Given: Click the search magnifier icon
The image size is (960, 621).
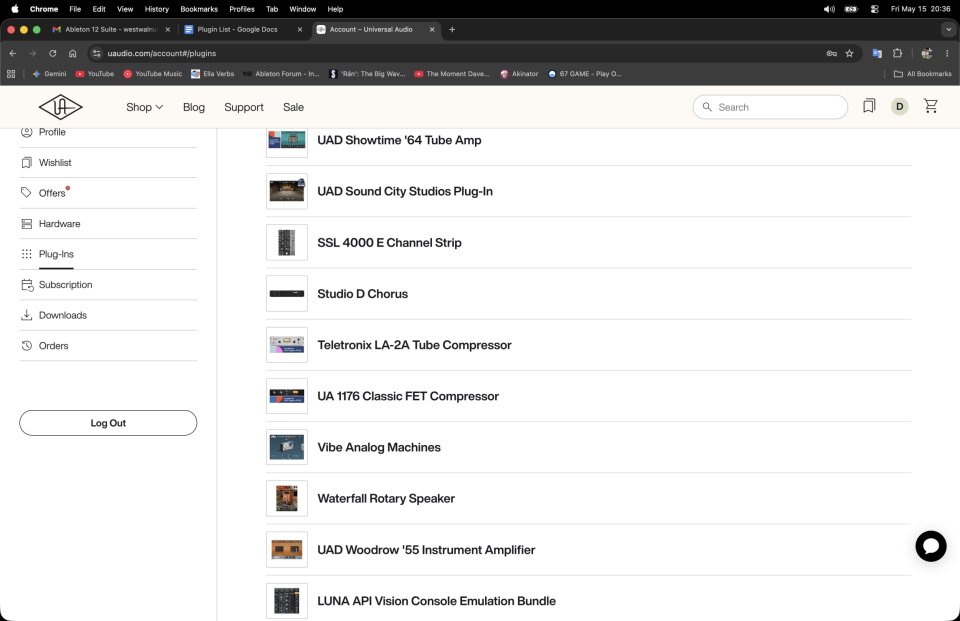Looking at the screenshot, I should (x=707, y=107).
